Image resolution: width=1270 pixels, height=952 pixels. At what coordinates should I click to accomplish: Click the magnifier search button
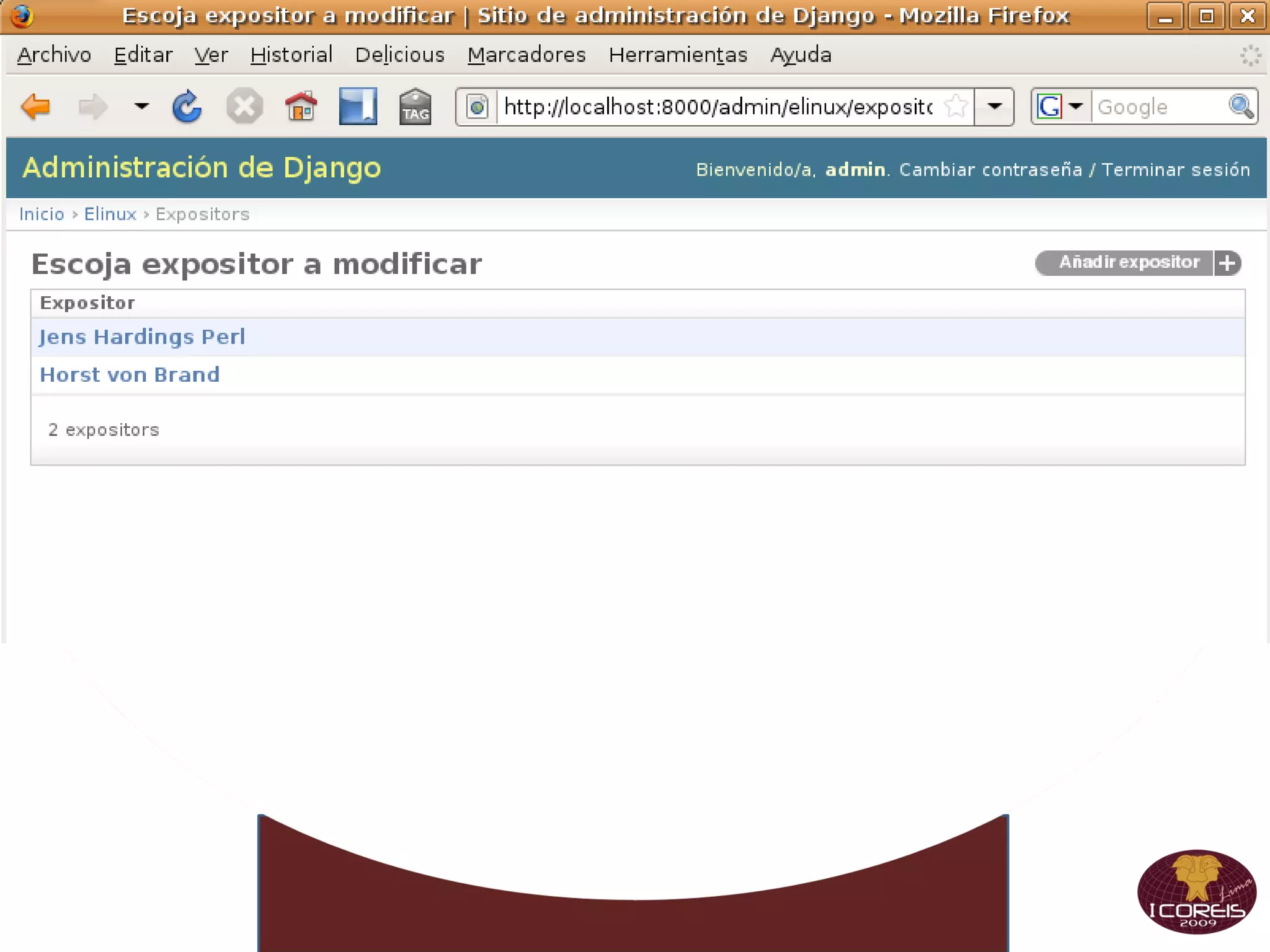1241,107
